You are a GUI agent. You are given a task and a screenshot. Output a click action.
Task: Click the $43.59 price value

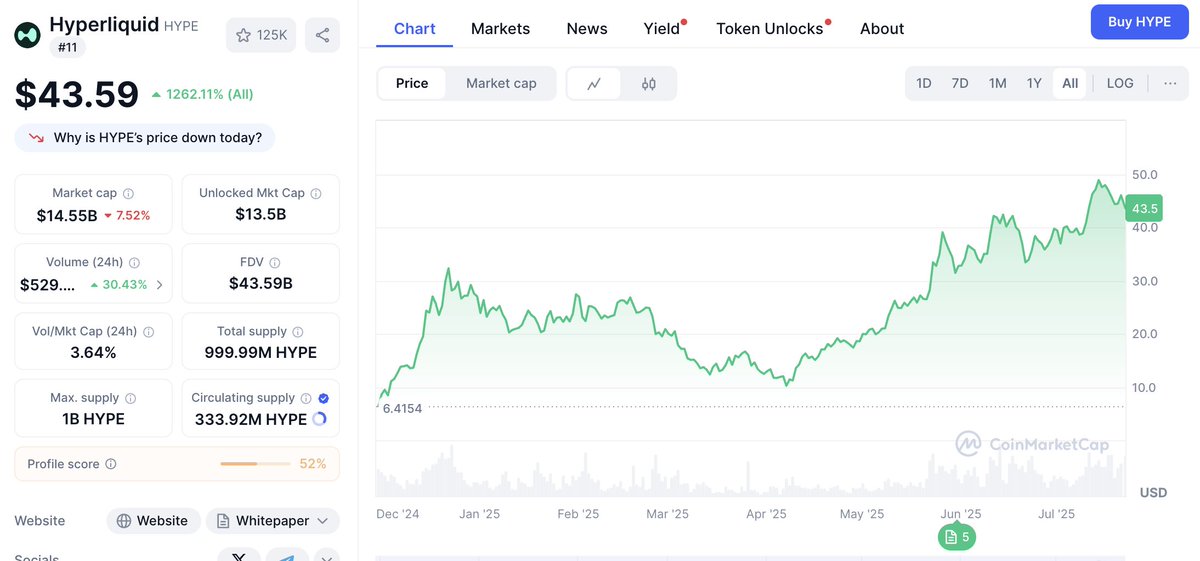[77, 95]
